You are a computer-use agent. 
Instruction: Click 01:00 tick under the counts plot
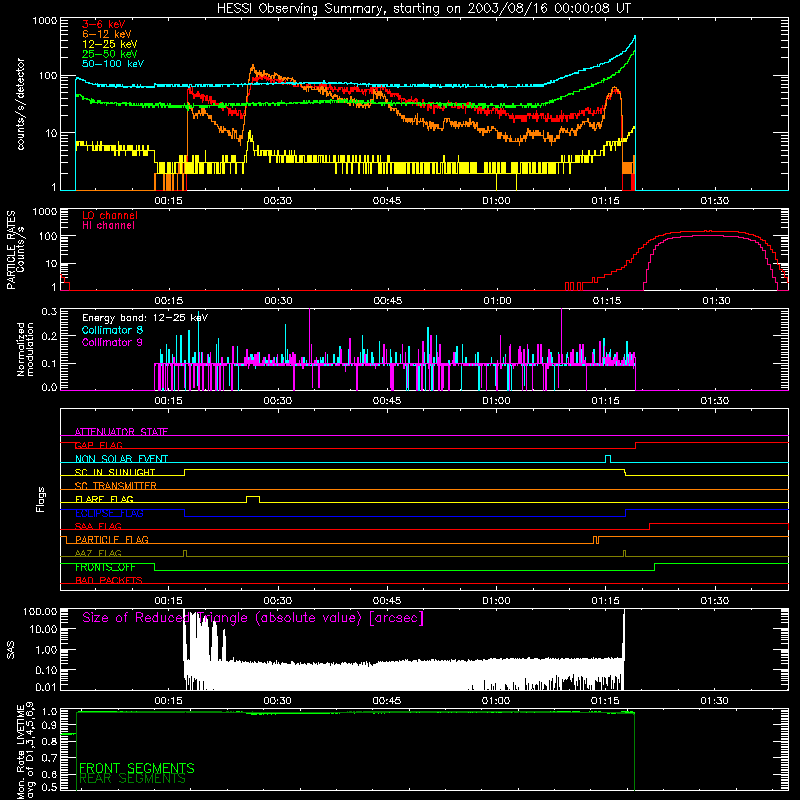[496, 201]
